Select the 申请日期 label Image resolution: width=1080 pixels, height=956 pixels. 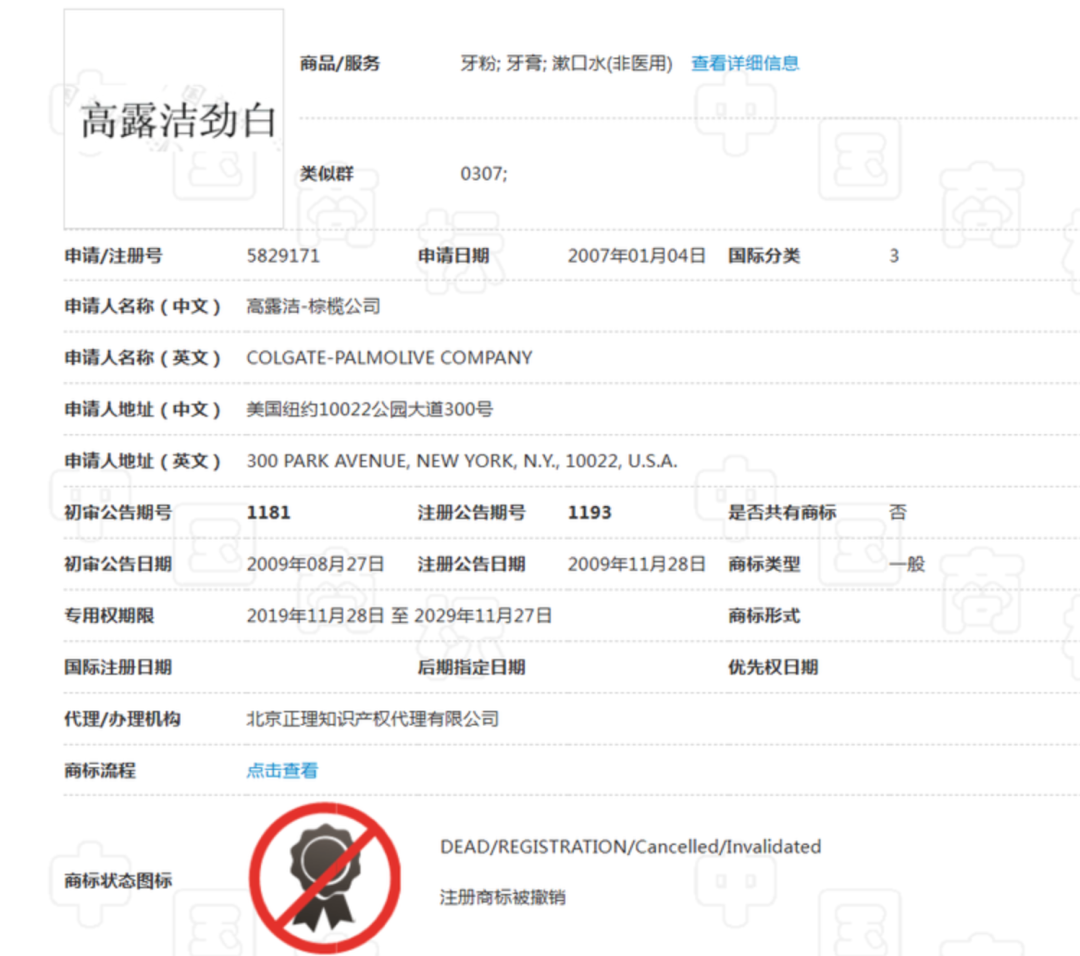[453, 256]
